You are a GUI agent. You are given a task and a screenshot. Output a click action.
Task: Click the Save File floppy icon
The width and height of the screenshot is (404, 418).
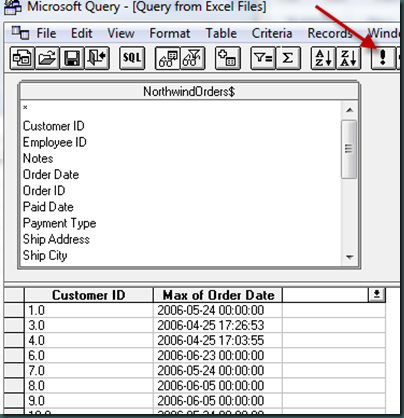pyautogui.click(x=72, y=58)
